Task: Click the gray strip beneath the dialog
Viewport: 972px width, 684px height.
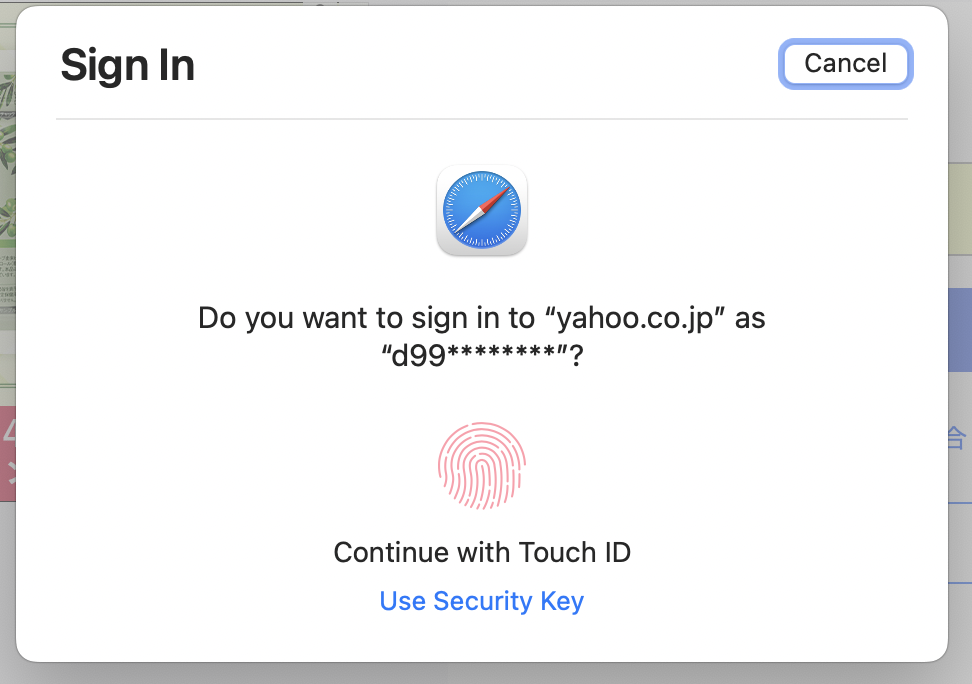Action: pos(482,674)
